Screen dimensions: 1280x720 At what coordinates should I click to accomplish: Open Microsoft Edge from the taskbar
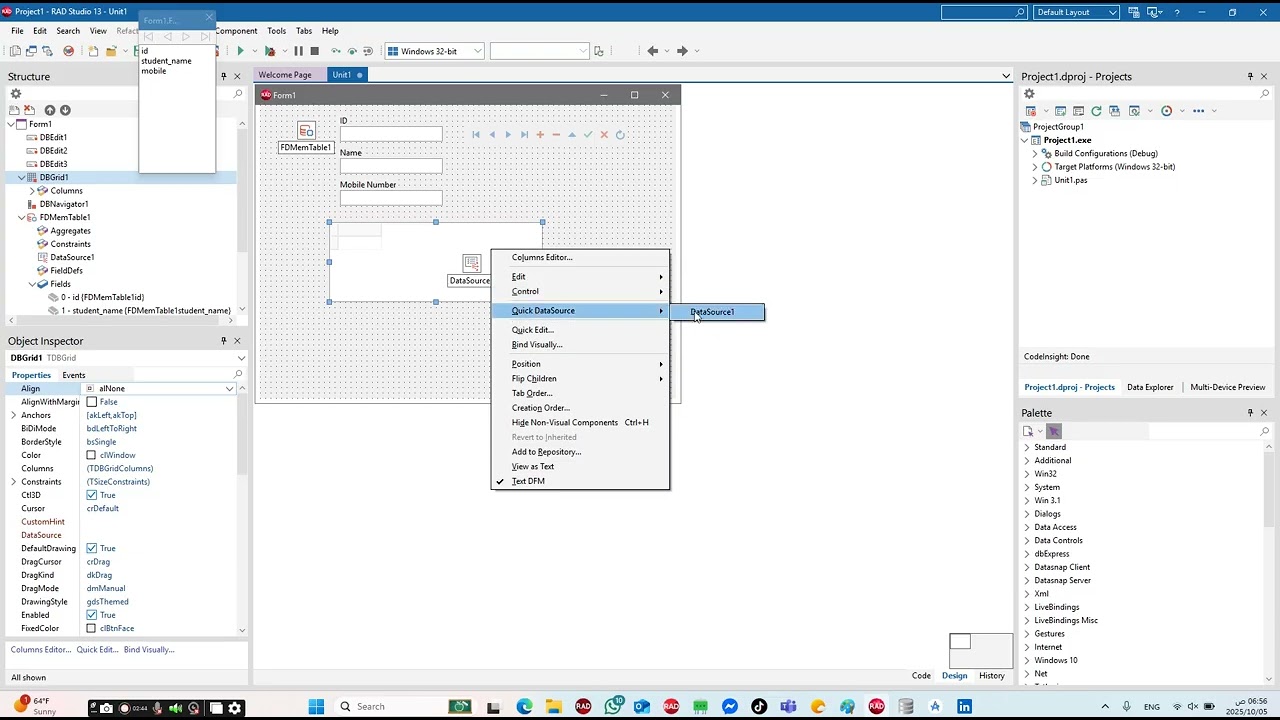pyautogui.click(x=524, y=707)
